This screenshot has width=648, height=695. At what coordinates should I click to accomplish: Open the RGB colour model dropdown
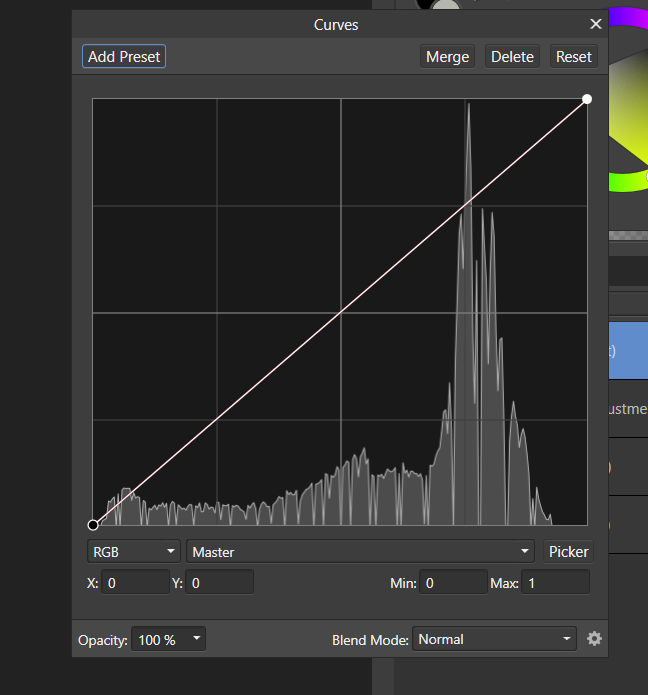tap(133, 551)
